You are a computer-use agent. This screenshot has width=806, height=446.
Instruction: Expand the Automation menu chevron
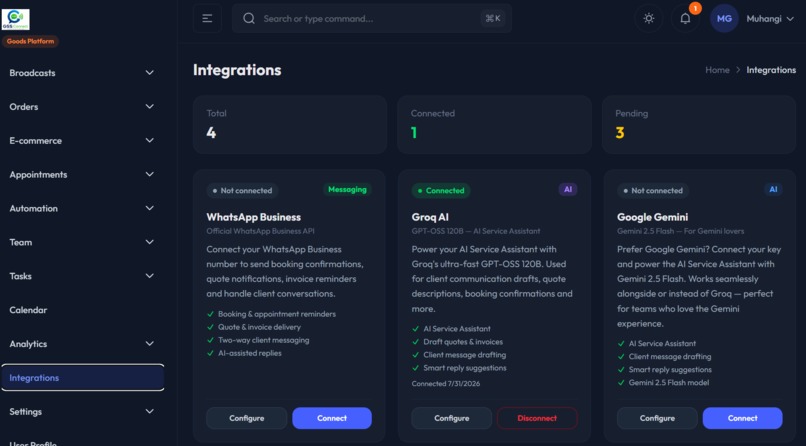click(150, 209)
